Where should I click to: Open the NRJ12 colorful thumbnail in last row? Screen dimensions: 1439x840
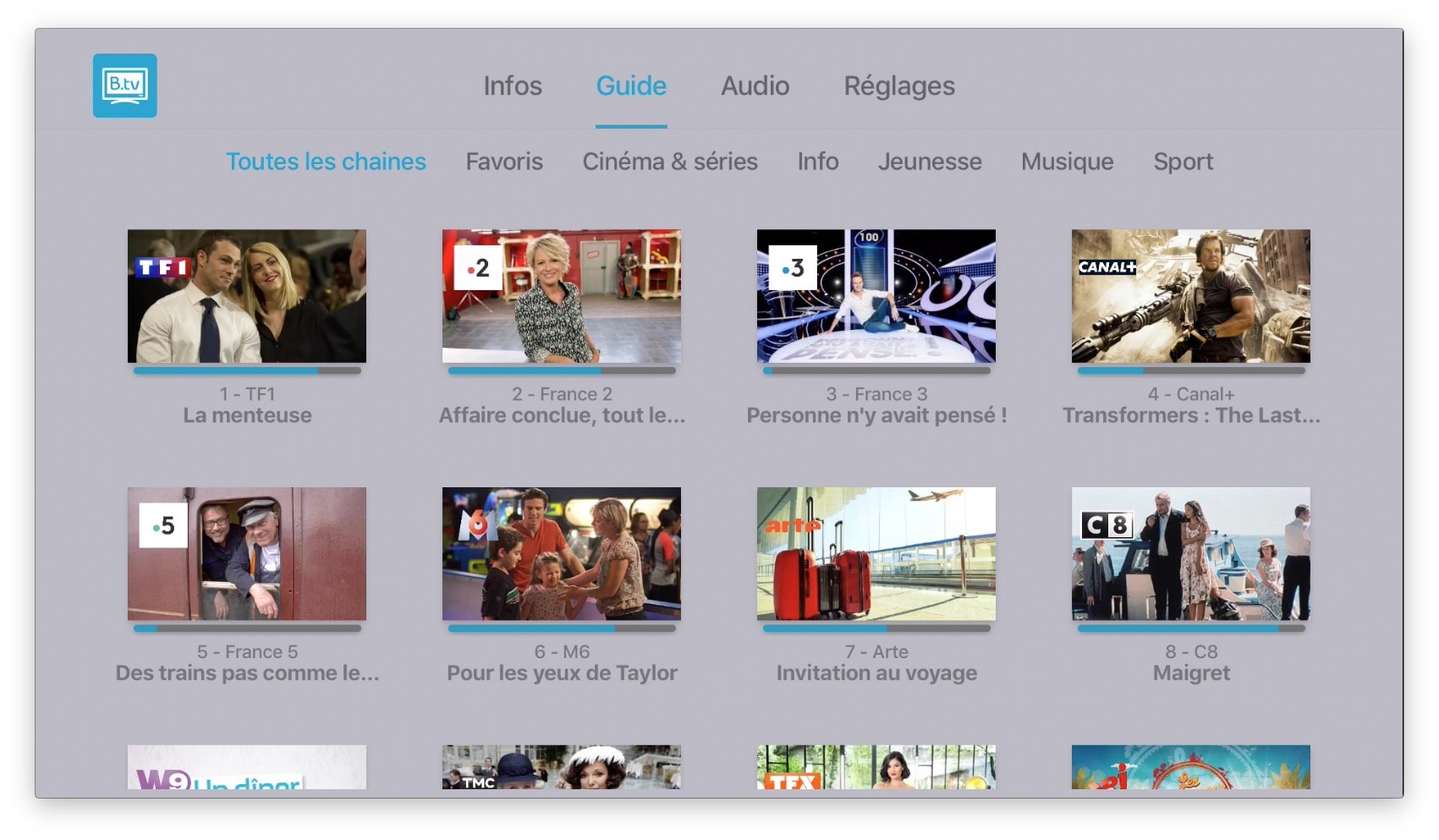[1191, 767]
